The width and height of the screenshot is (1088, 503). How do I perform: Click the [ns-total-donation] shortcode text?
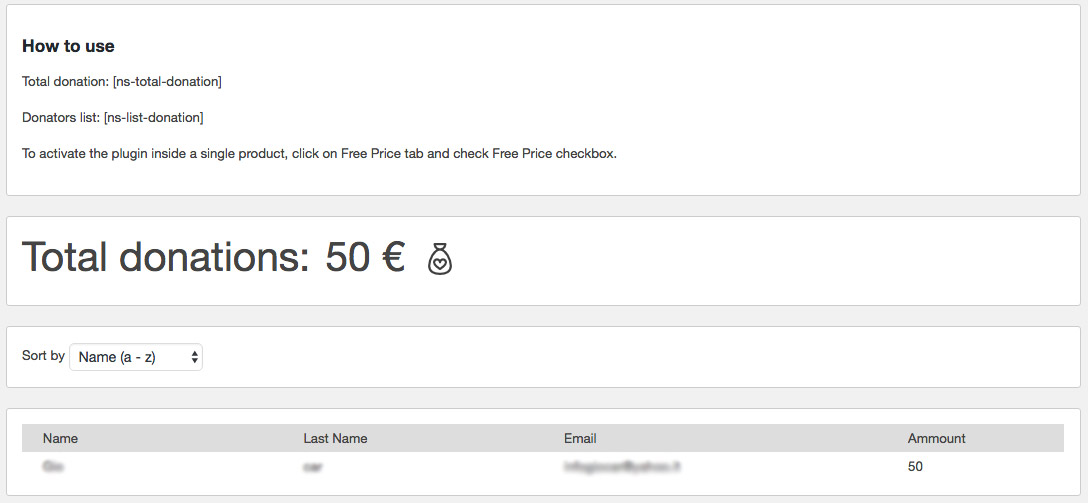tap(167, 82)
